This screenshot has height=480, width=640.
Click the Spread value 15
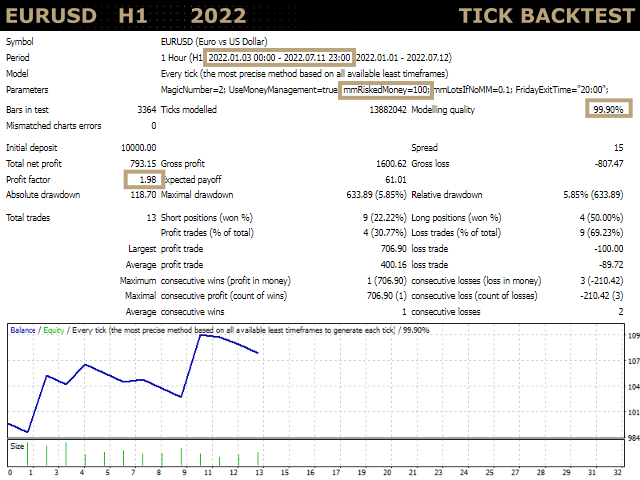coord(618,148)
